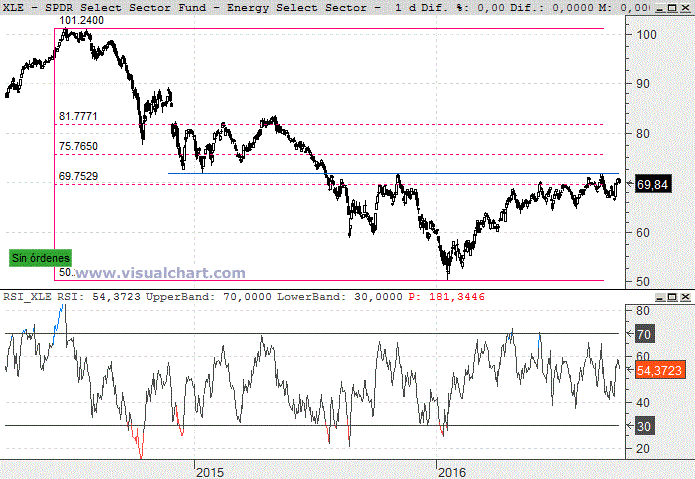Maximize the RSI_XLE indicator panel
The width and height of the screenshot is (695, 479).
pyautogui.click(x=672, y=297)
